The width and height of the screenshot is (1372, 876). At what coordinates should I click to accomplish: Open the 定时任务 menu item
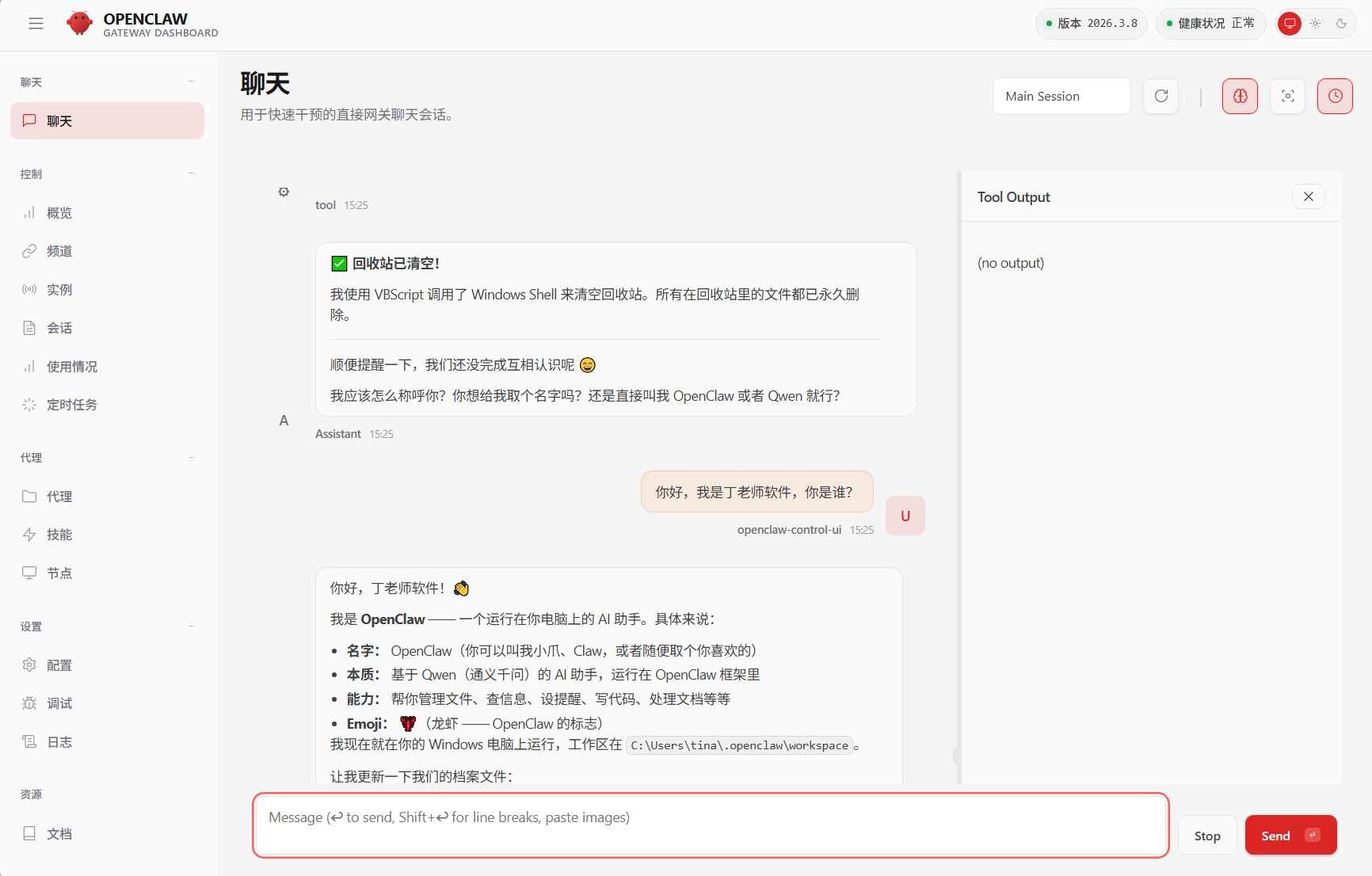(71, 405)
